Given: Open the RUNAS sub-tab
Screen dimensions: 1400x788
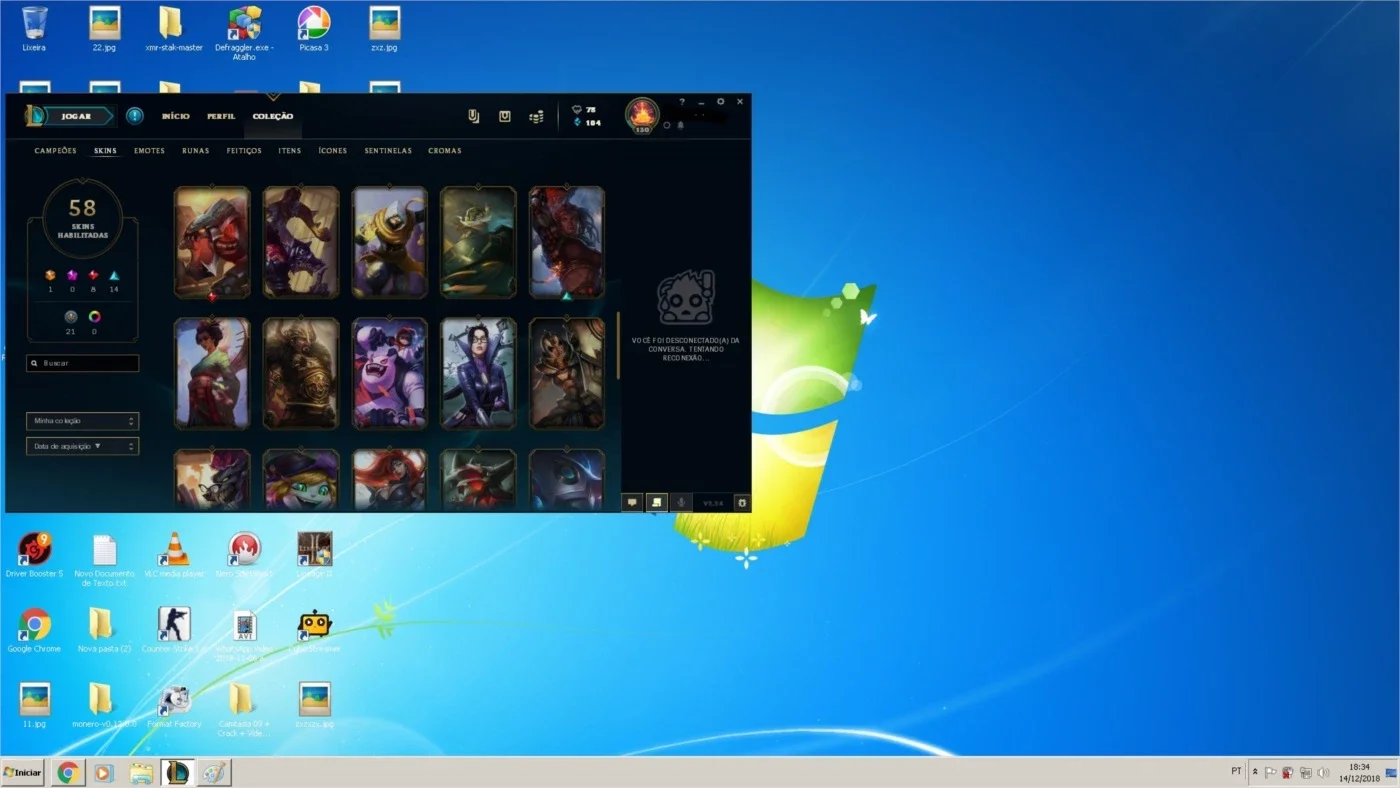Looking at the screenshot, I should (196, 151).
